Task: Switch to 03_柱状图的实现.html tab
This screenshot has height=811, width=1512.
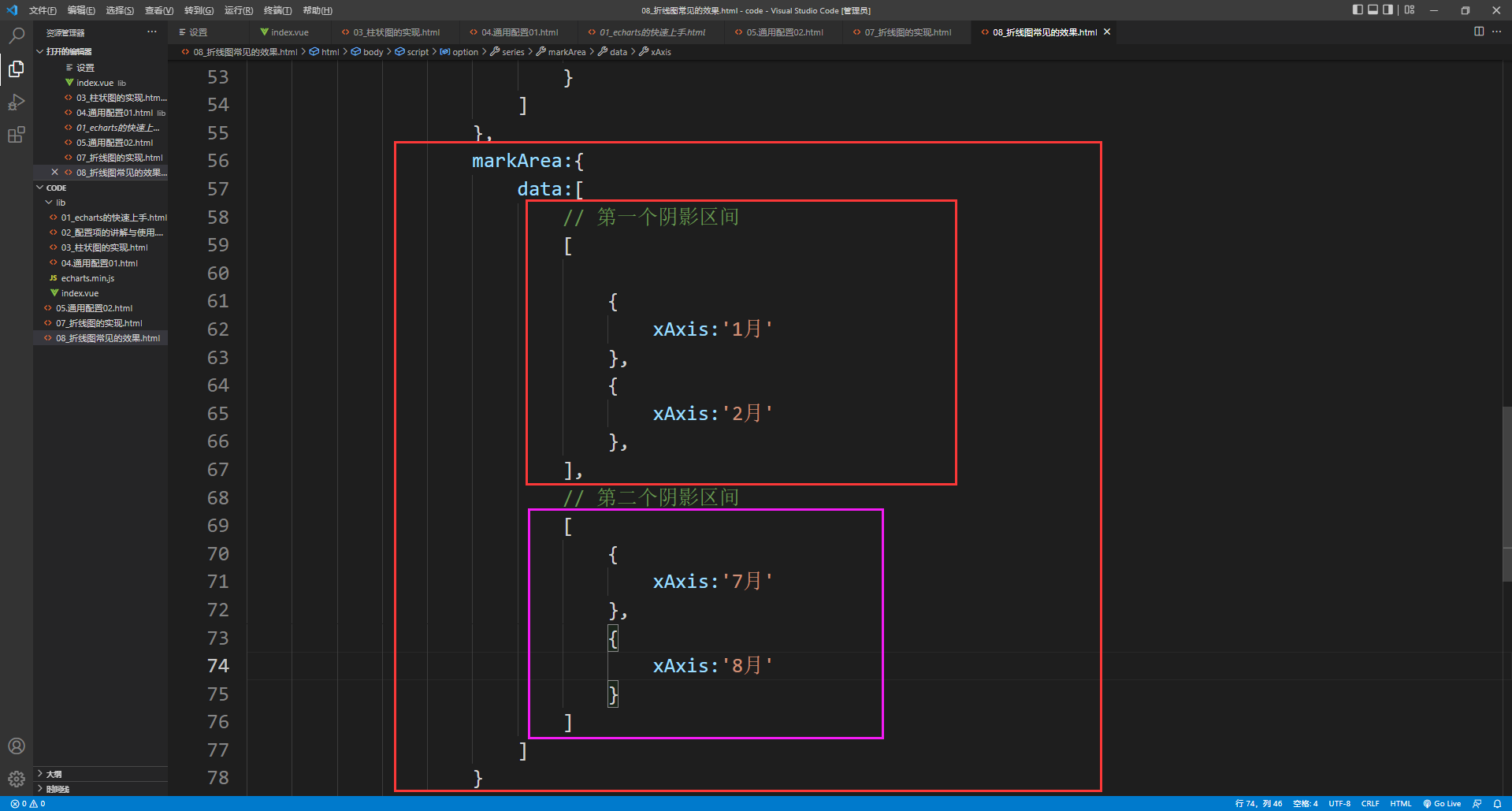Action: click(x=396, y=32)
